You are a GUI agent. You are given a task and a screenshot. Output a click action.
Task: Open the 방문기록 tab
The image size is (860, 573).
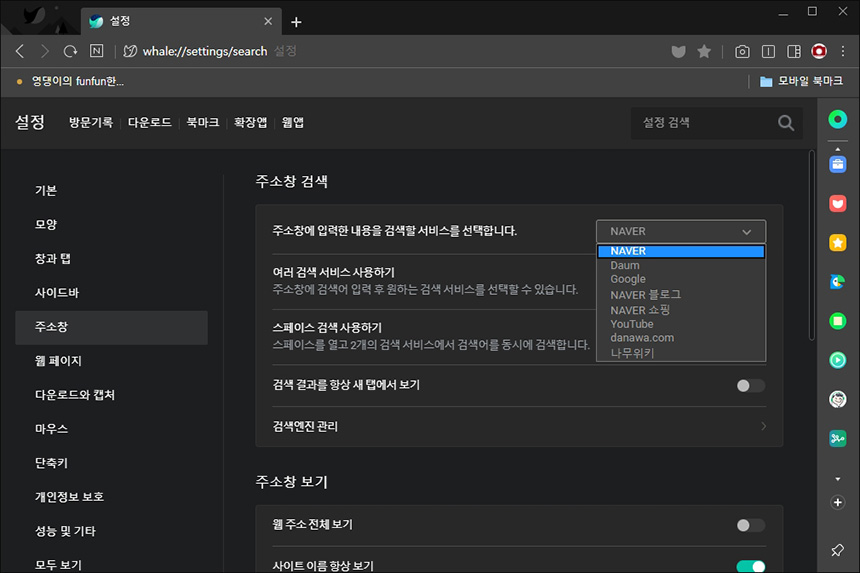(x=91, y=122)
